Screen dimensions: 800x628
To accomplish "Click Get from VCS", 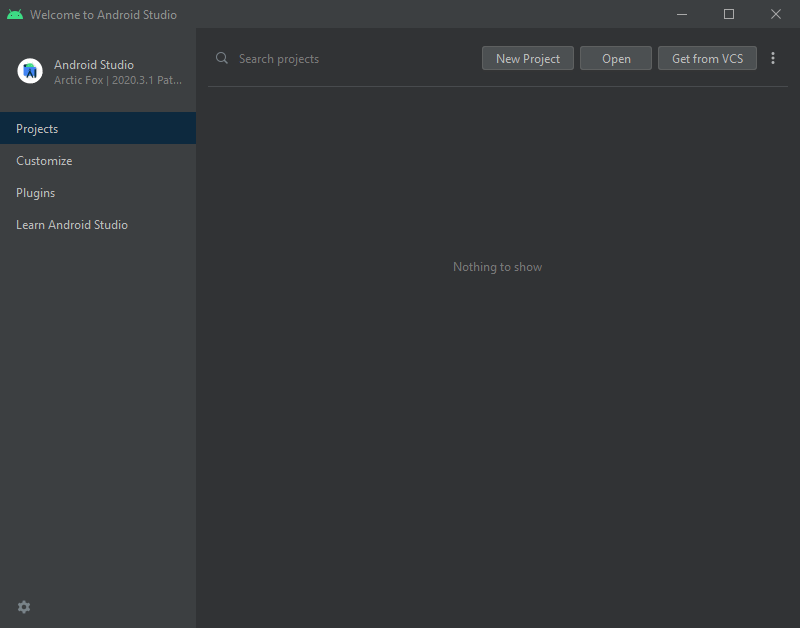I will (707, 58).
